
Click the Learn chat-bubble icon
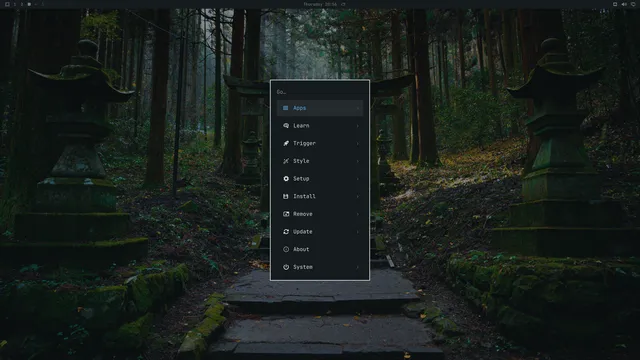(x=286, y=126)
